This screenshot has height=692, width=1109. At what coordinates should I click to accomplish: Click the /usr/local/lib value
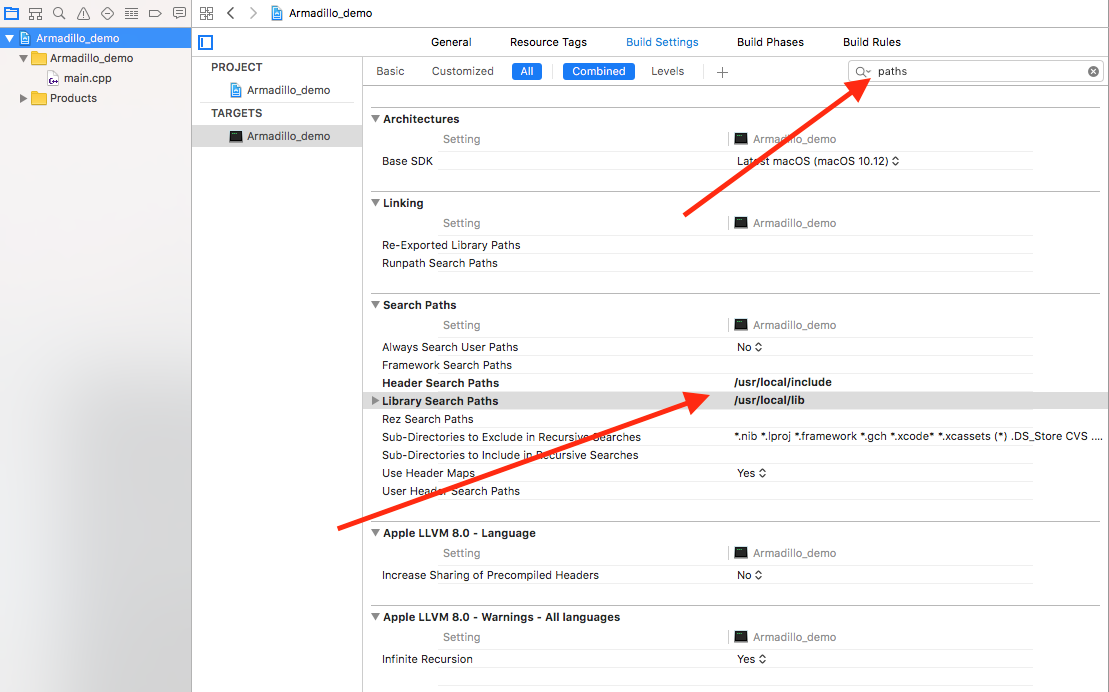pos(770,400)
